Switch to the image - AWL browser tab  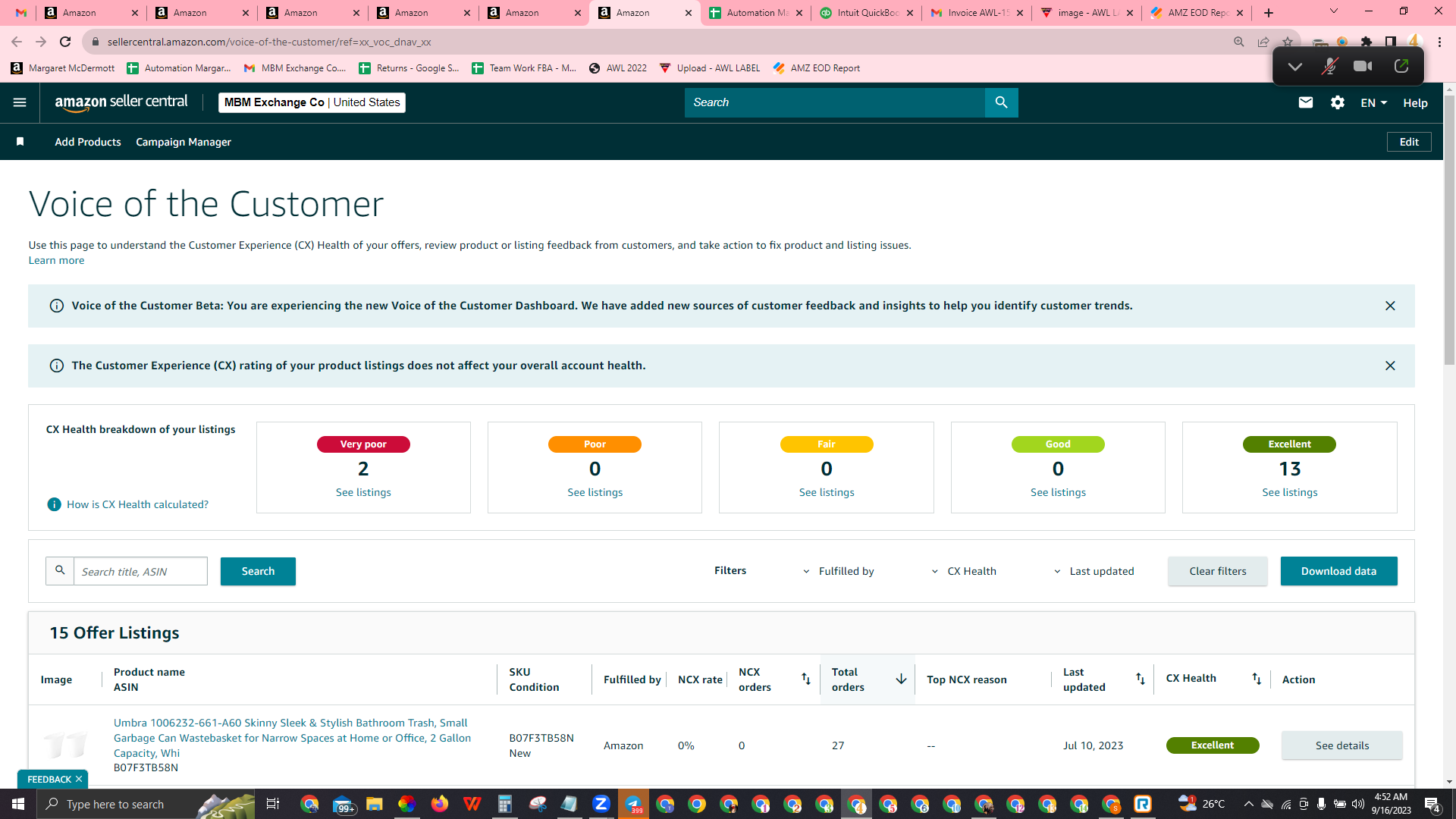click(1087, 13)
